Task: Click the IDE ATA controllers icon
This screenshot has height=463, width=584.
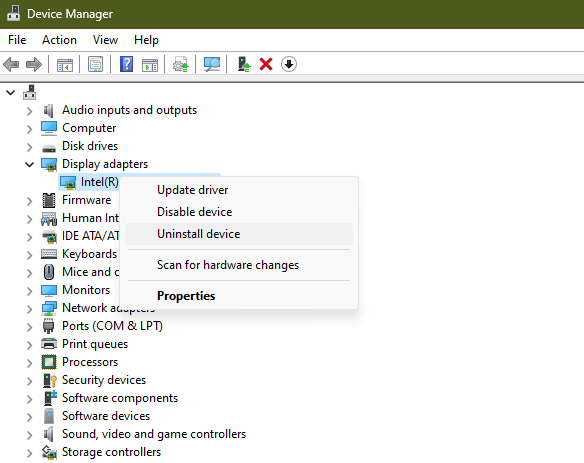Action: 49,237
